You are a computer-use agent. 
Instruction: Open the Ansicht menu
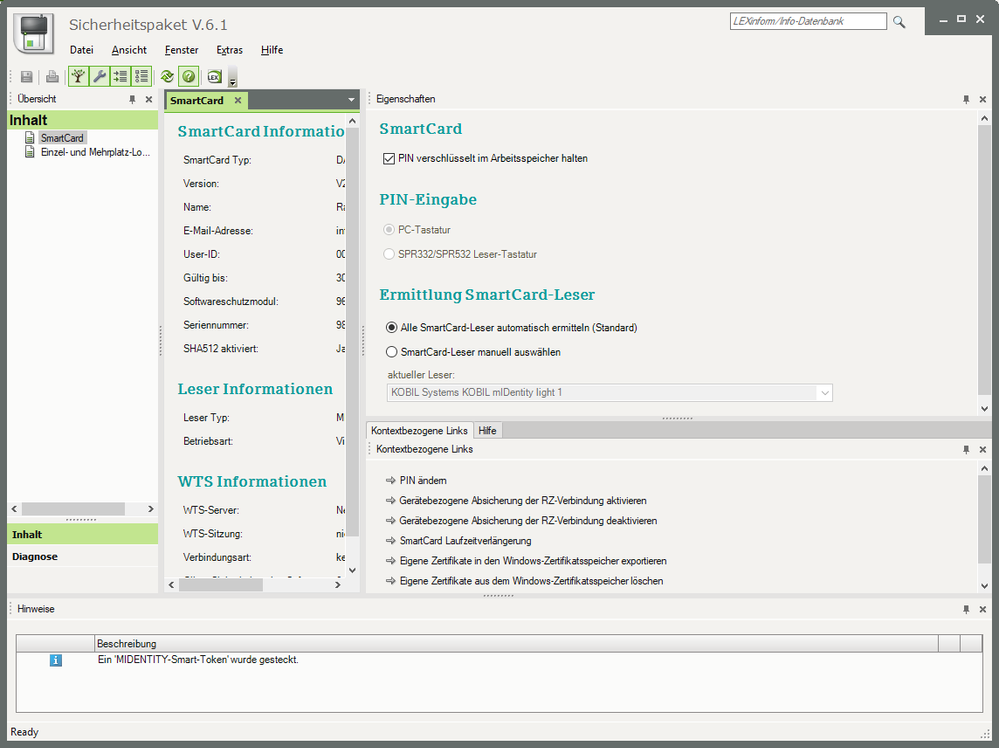click(129, 50)
